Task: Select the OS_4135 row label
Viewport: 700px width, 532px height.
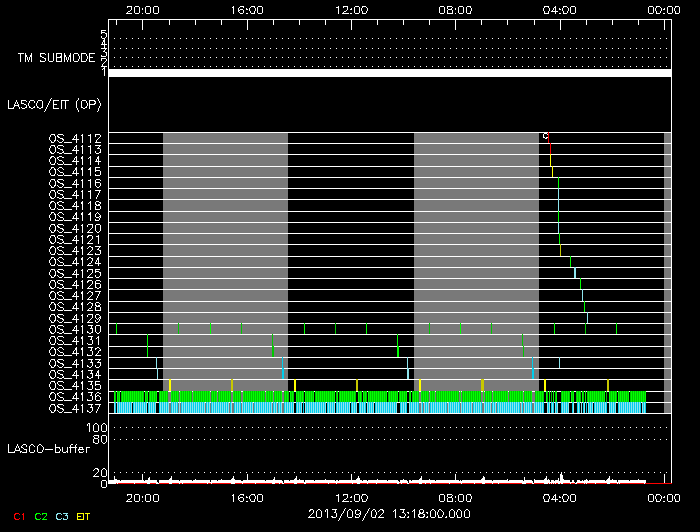Action: [x=75, y=385]
